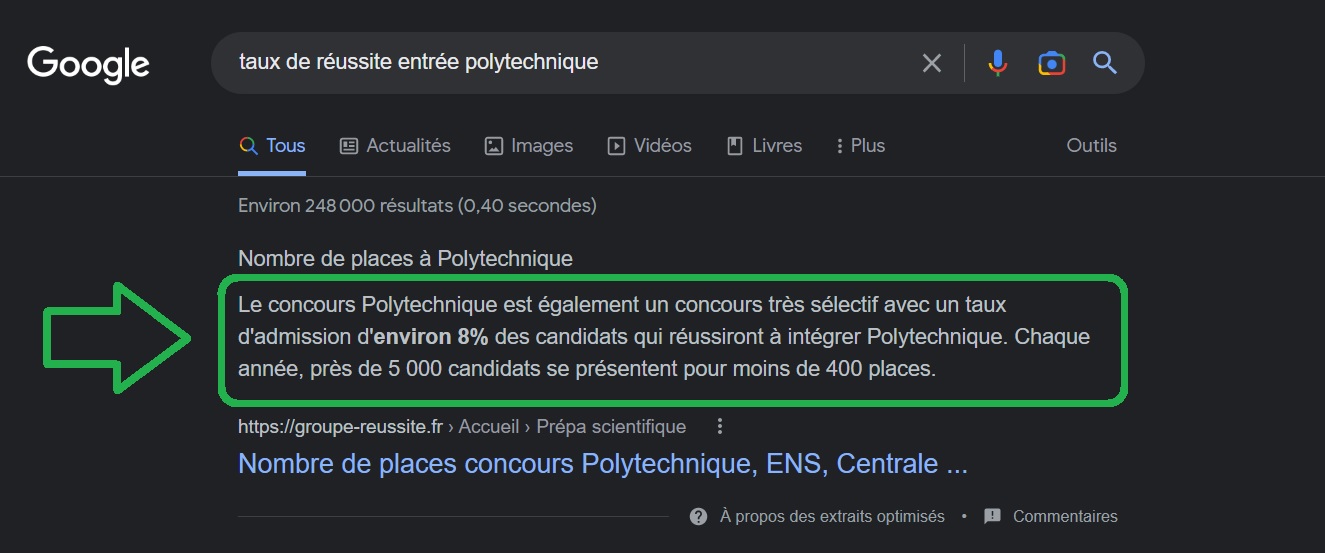Switch to the Actualités tab
Image resolution: width=1325 pixels, height=553 pixels.
click(x=395, y=146)
